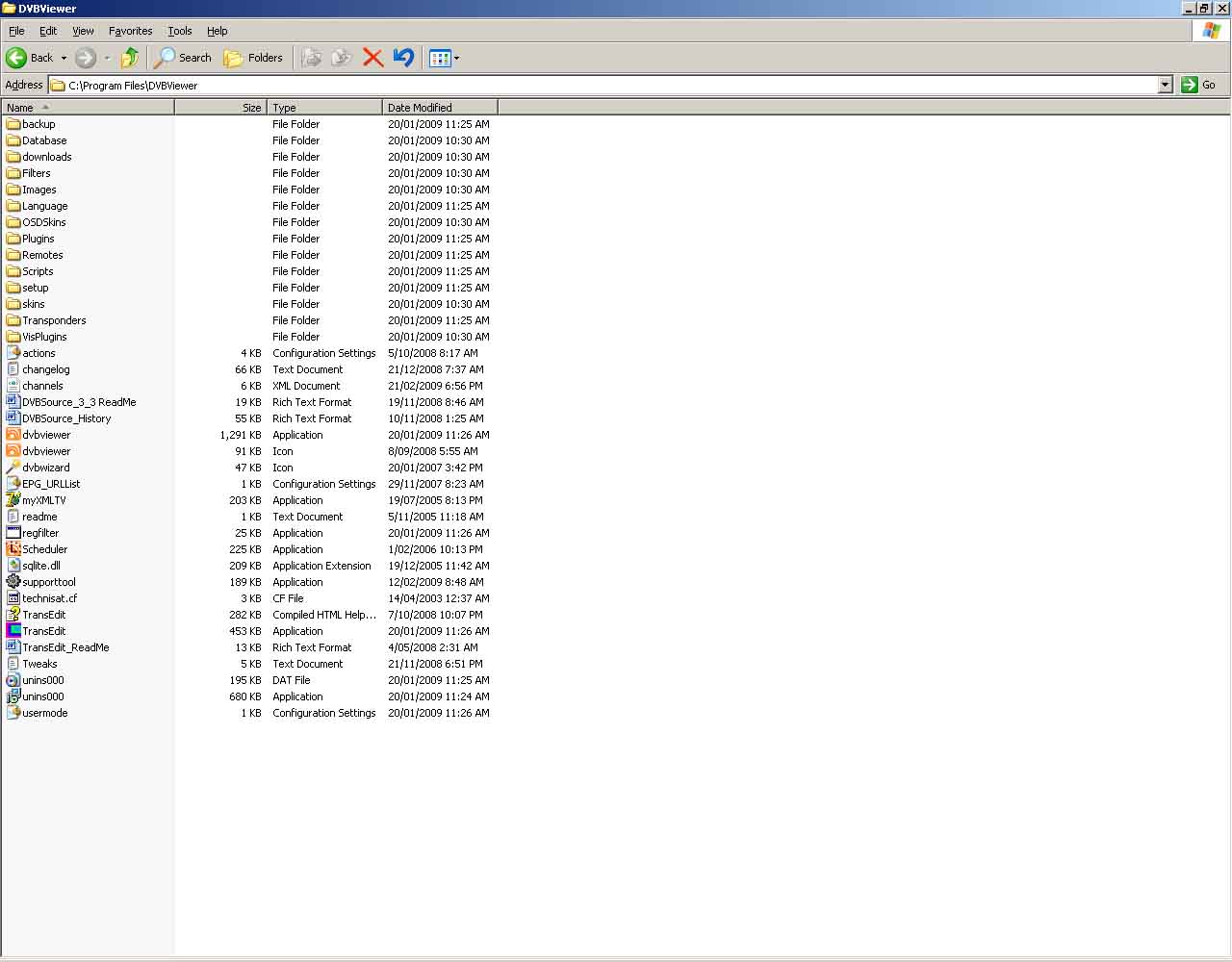Select the sqlite.dll file icon
Image resolution: width=1232 pixels, height=962 pixels.
13,566
